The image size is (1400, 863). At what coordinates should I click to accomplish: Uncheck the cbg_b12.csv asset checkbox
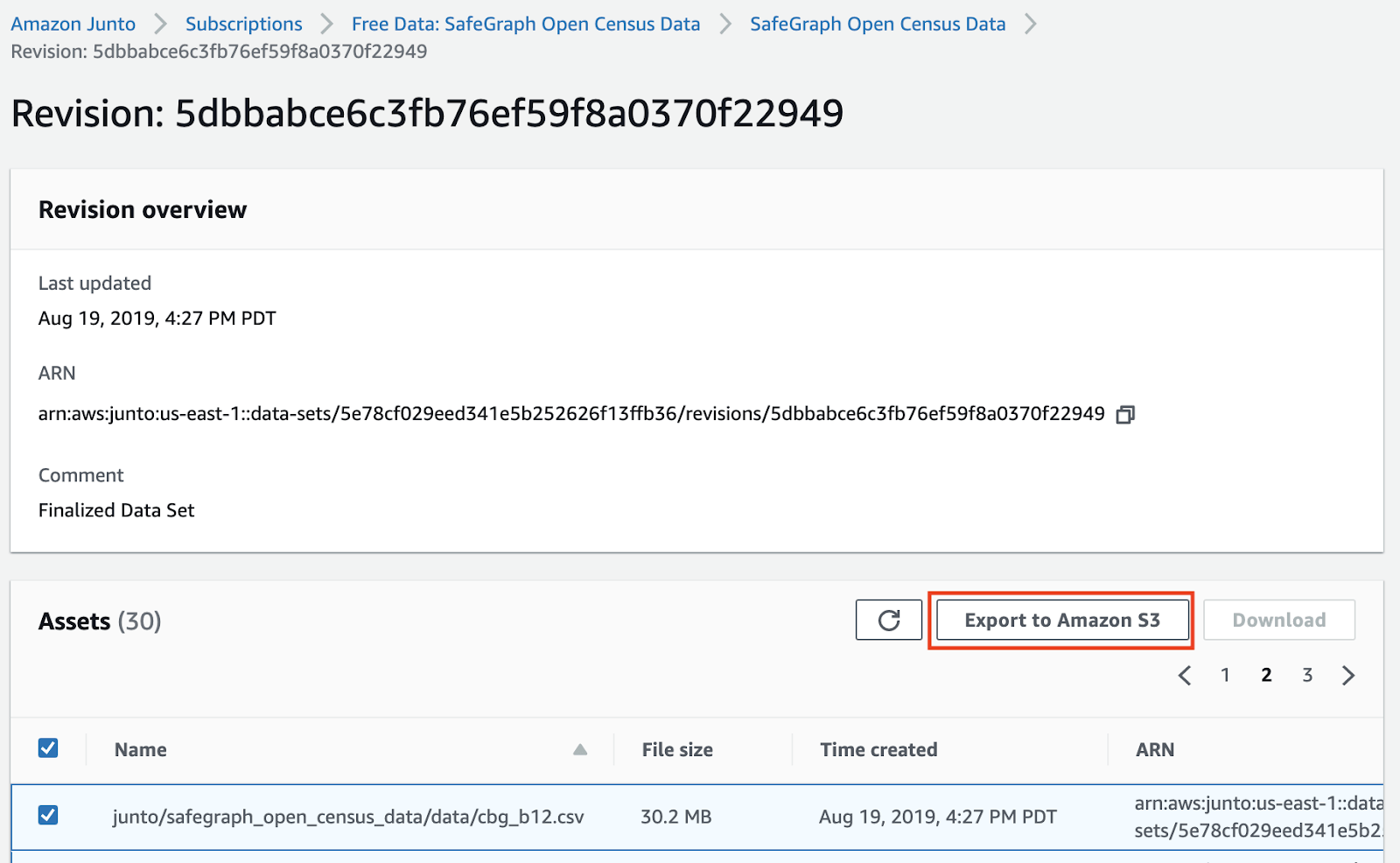click(48, 816)
